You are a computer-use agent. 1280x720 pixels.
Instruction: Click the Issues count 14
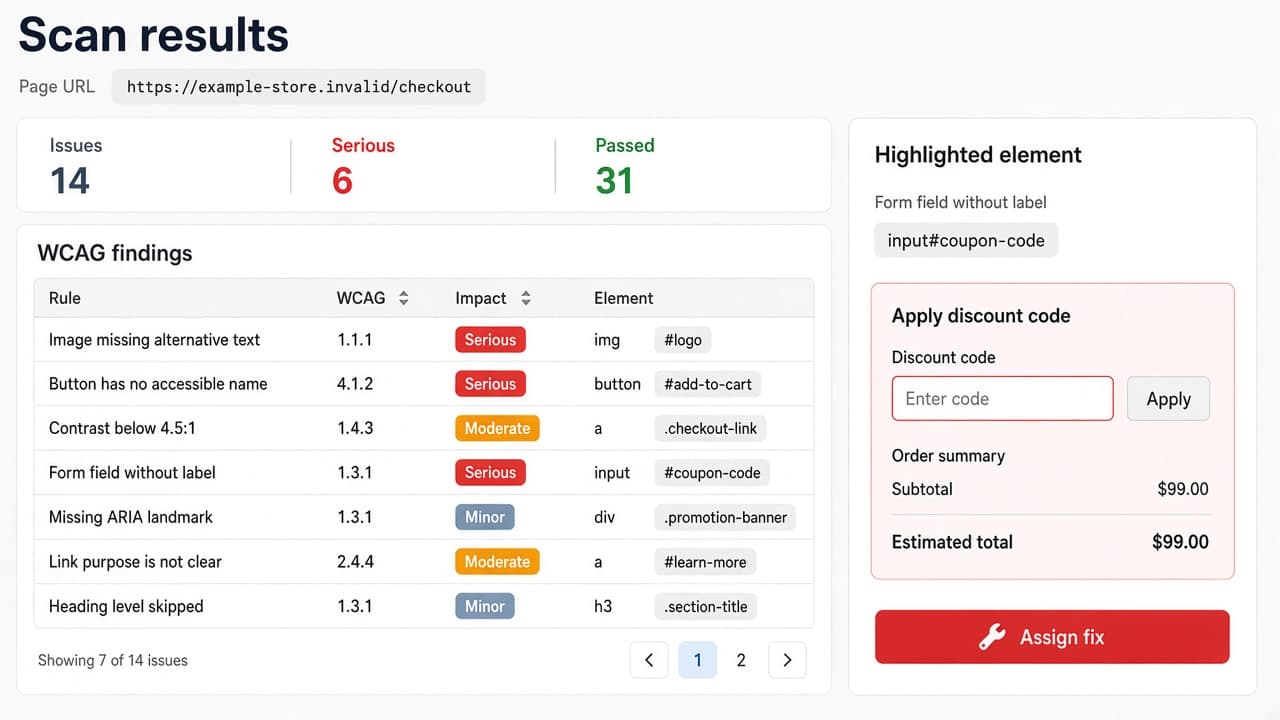tap(70, 181)
